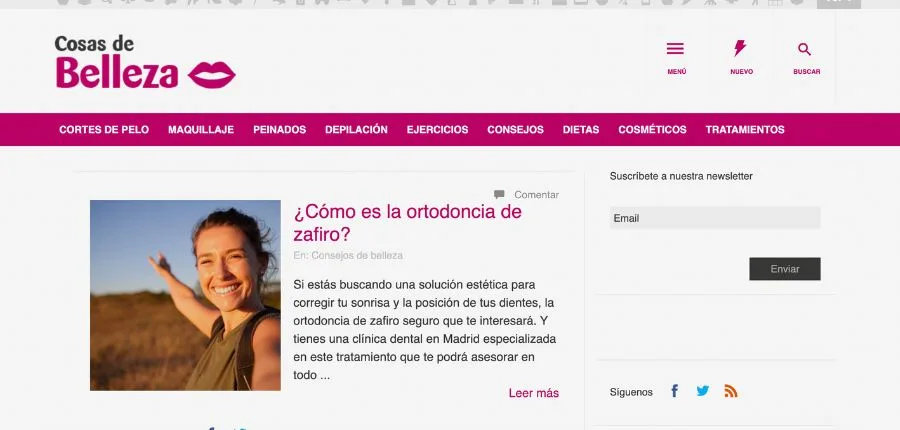Go to Cortes de Pelo section
This screenshot has height=430, width=900.
tap(104, 130)
